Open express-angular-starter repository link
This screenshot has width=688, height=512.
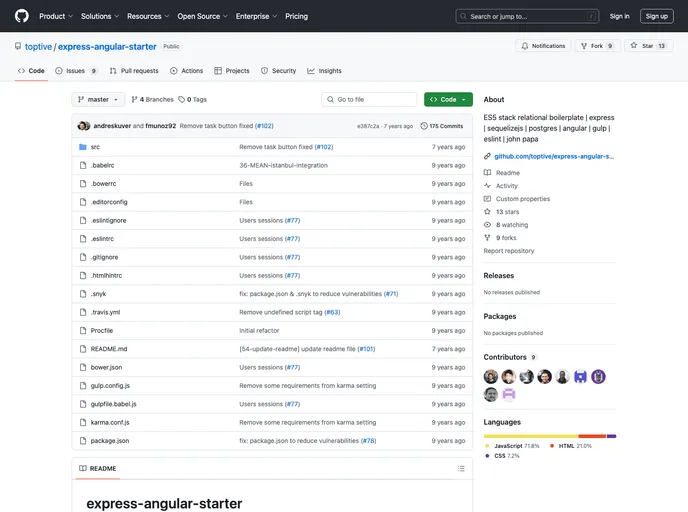tap(107, 47)
